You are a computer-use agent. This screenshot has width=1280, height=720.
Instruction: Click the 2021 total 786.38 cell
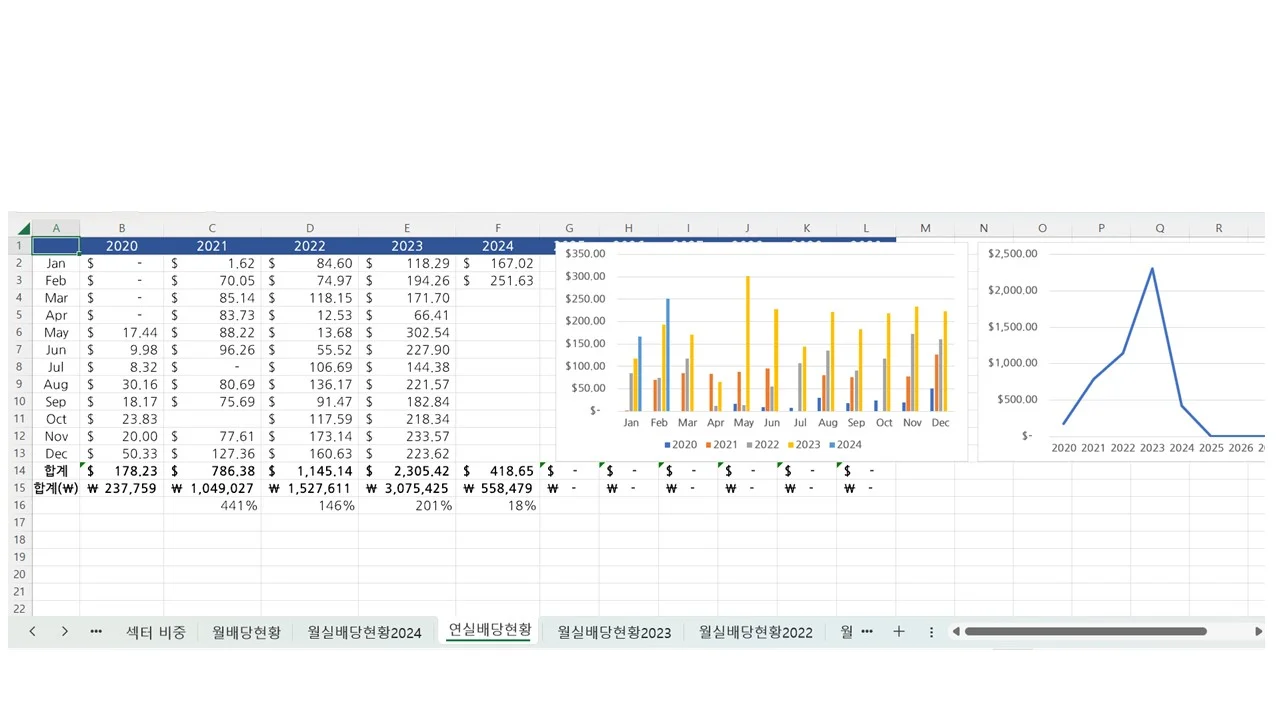point(212,471)
